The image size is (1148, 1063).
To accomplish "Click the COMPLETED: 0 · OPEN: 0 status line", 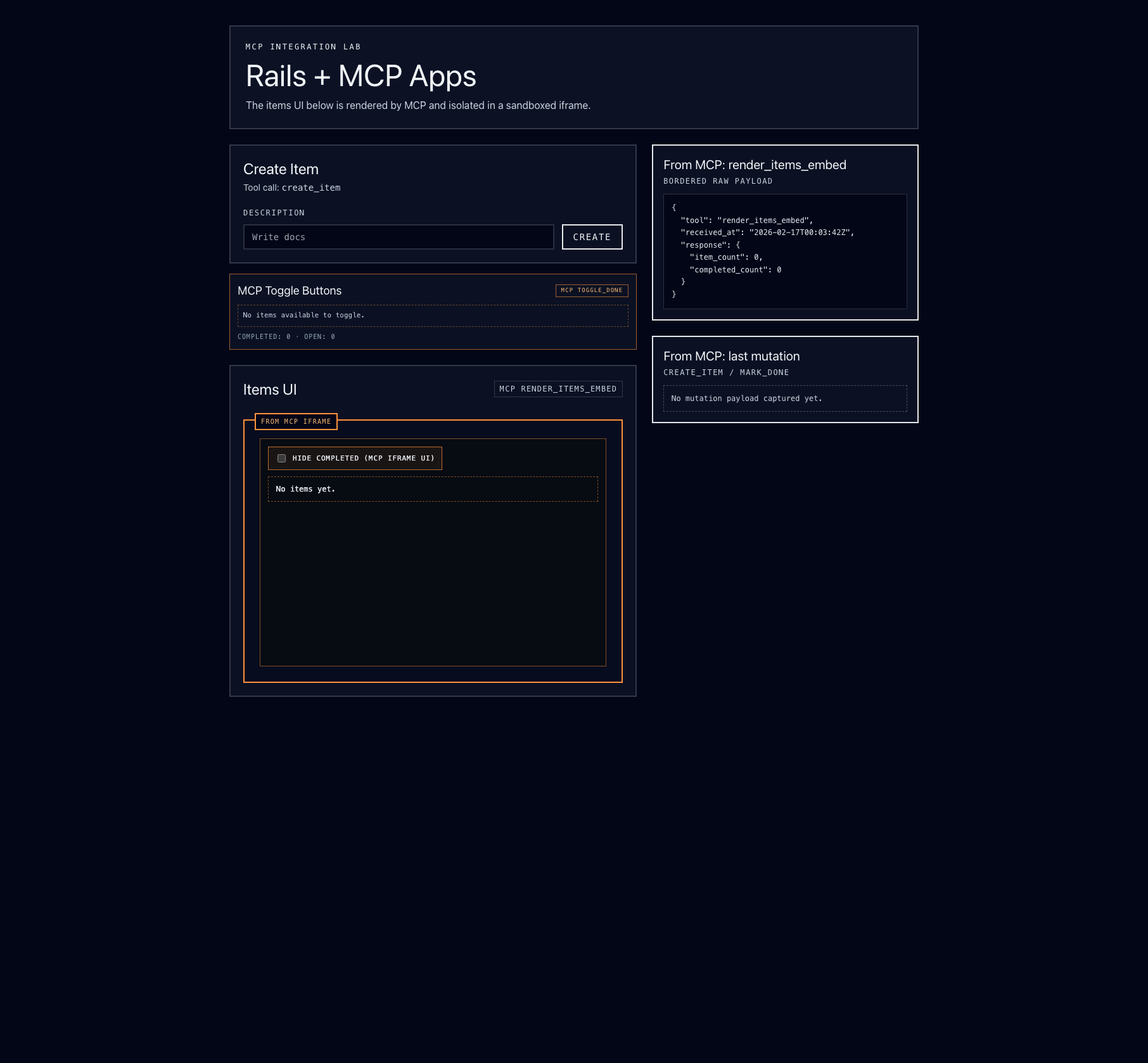I will click(285, 336).
